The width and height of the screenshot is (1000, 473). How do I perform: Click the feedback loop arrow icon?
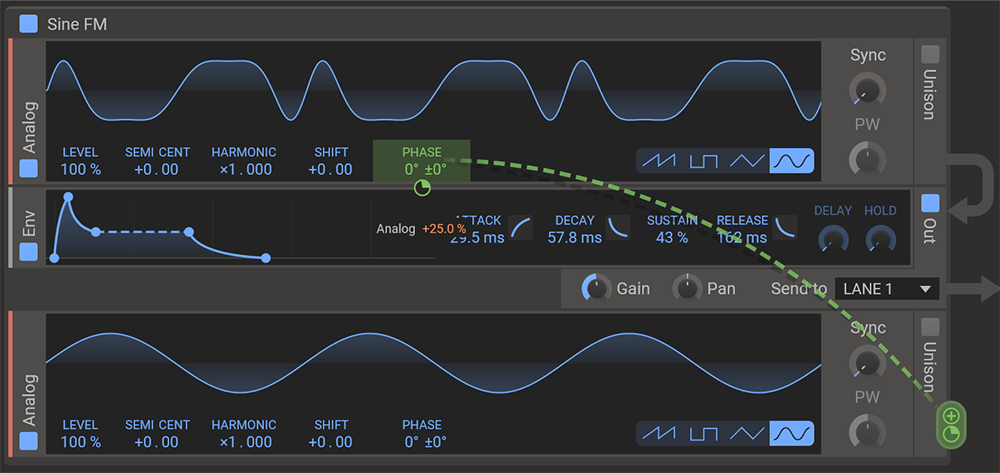(973, 189)
